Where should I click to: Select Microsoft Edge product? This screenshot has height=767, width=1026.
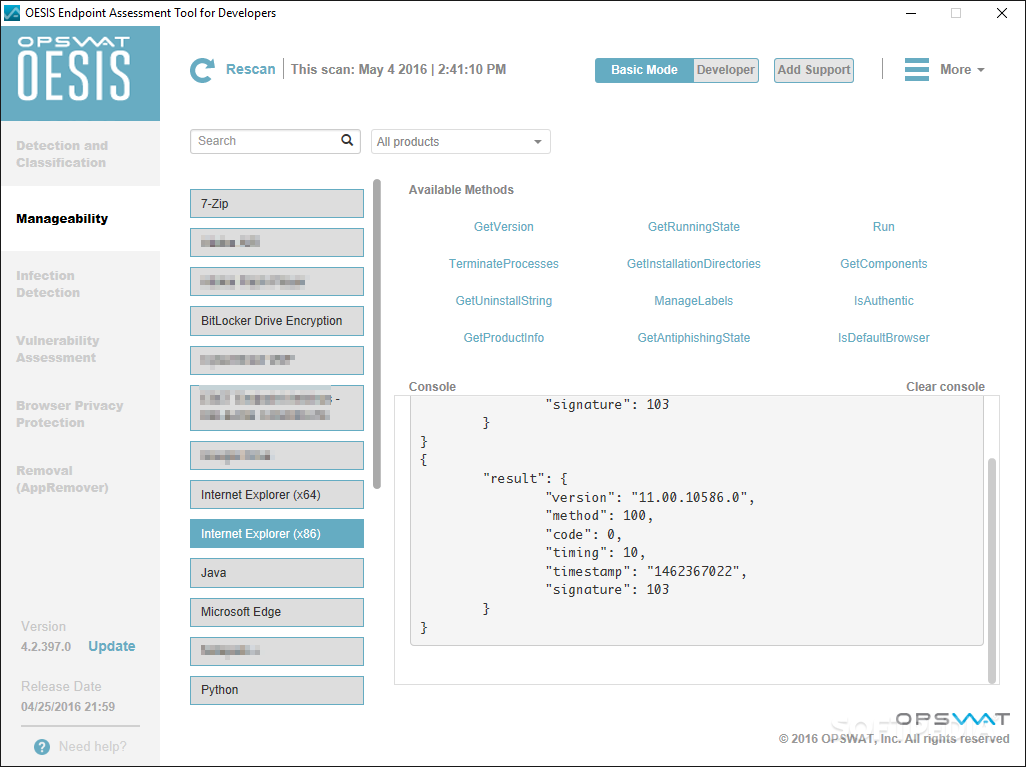277,612
